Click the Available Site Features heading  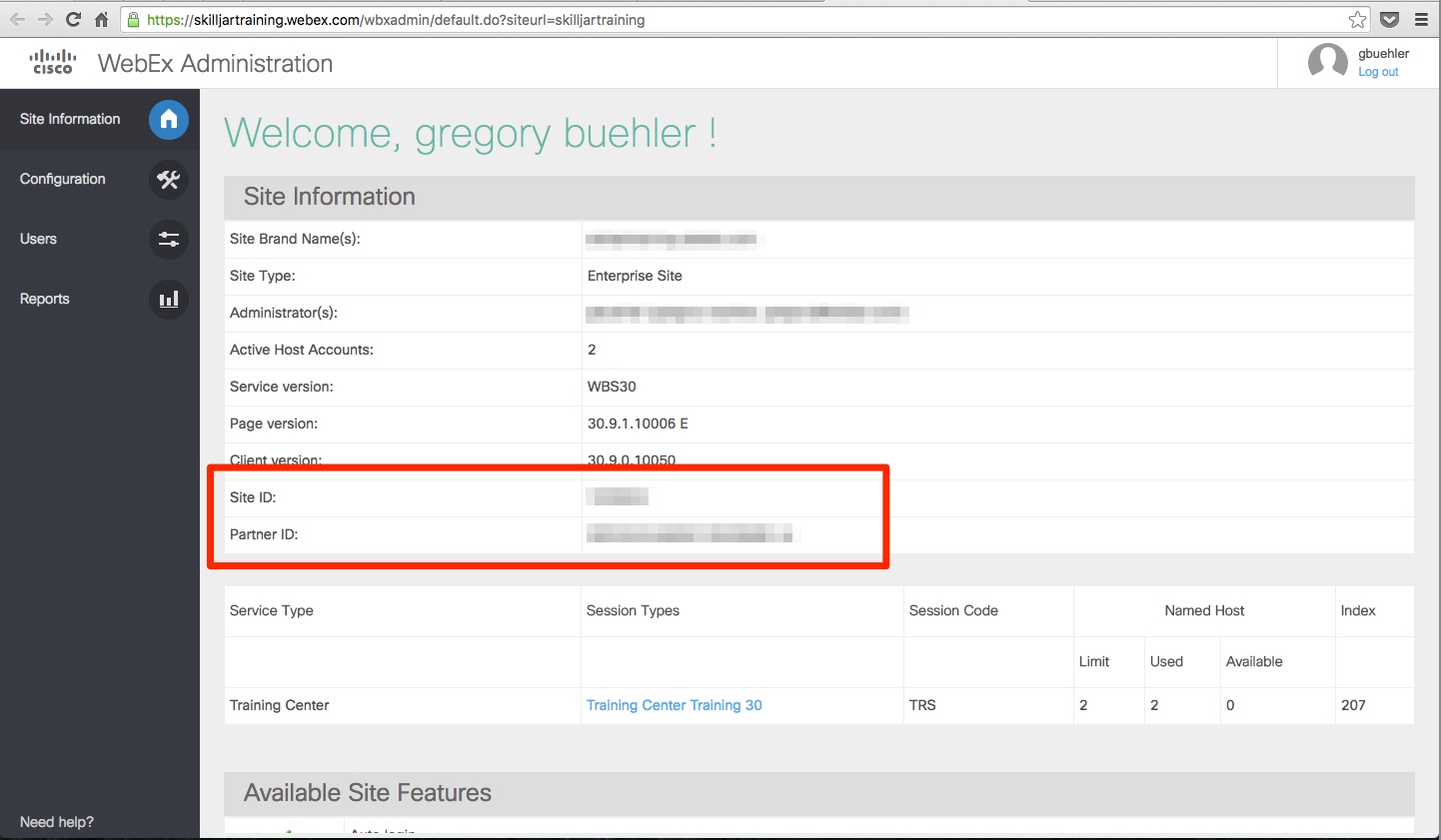(x=368, y=793)
